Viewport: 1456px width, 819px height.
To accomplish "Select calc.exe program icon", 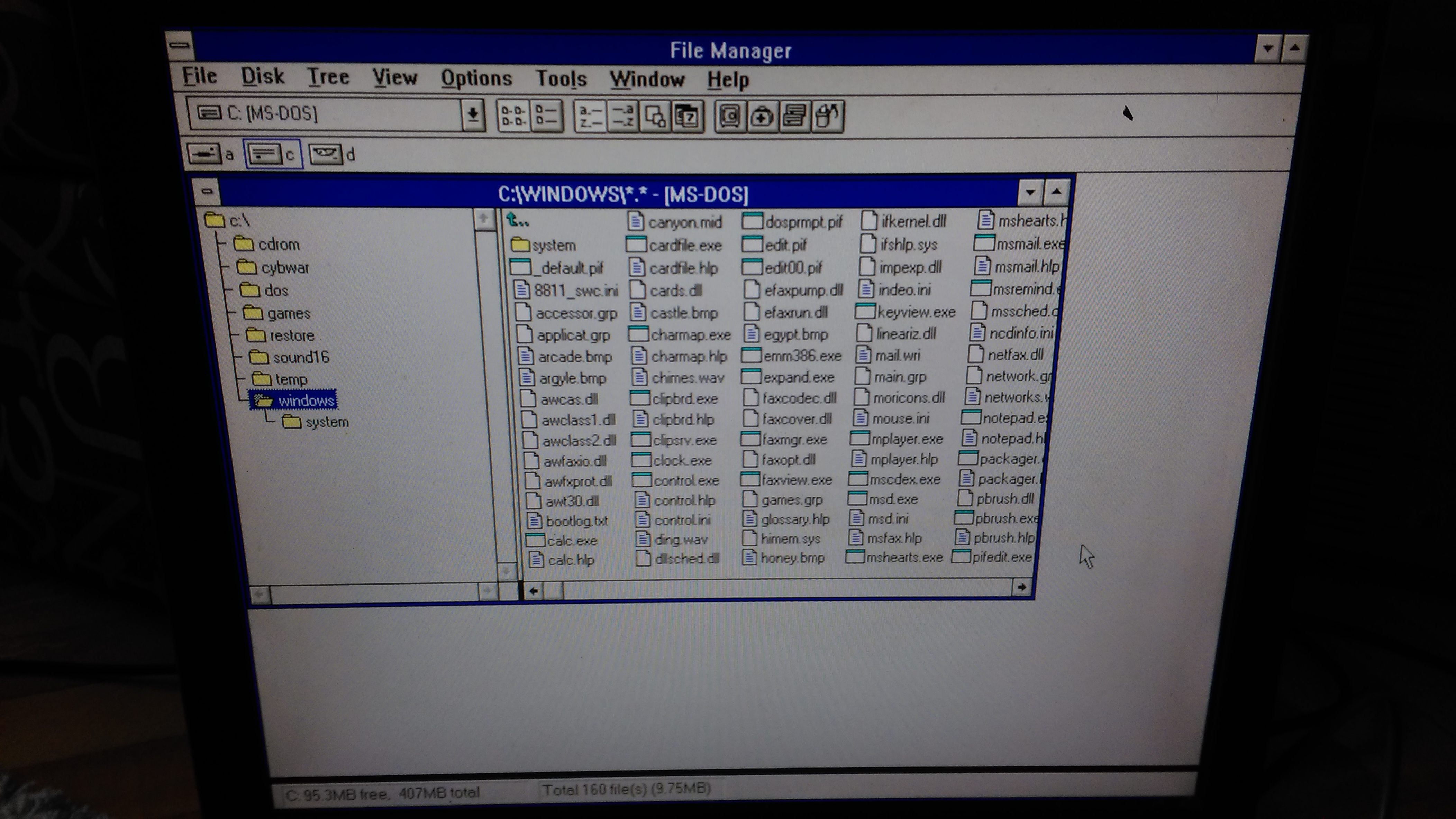I will [x=562, y=541].
